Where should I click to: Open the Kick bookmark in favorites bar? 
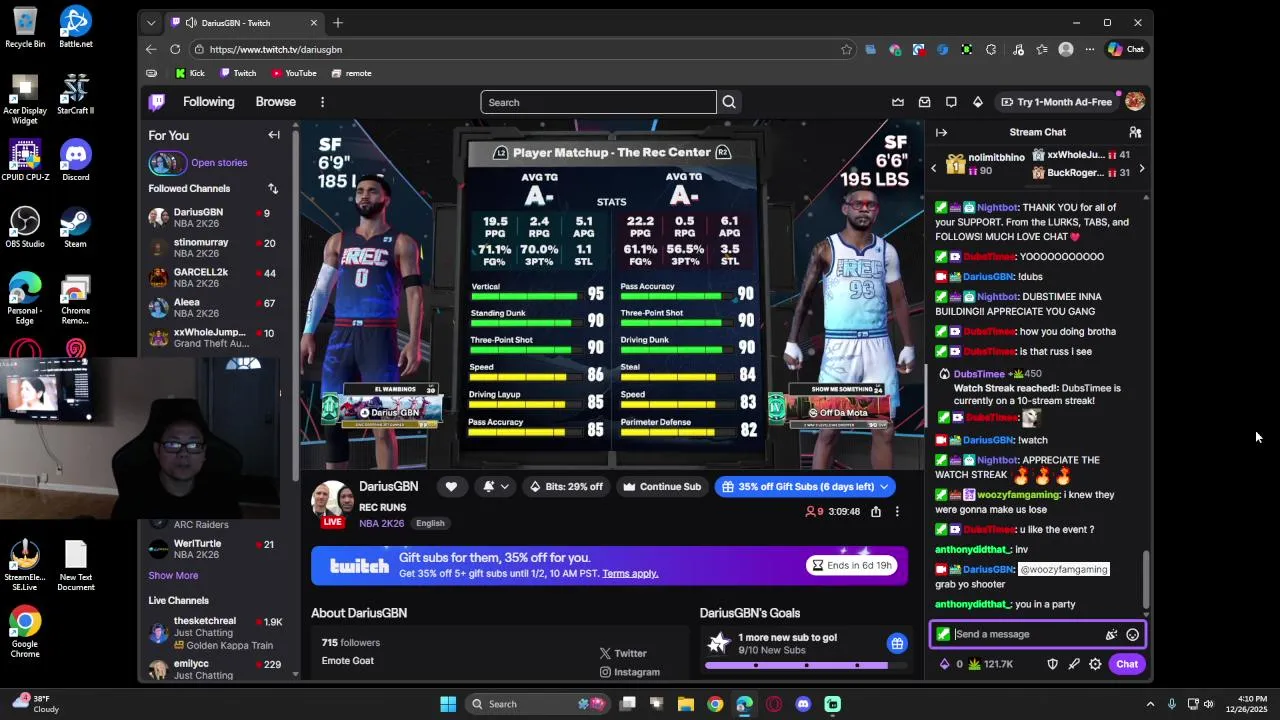190,73
